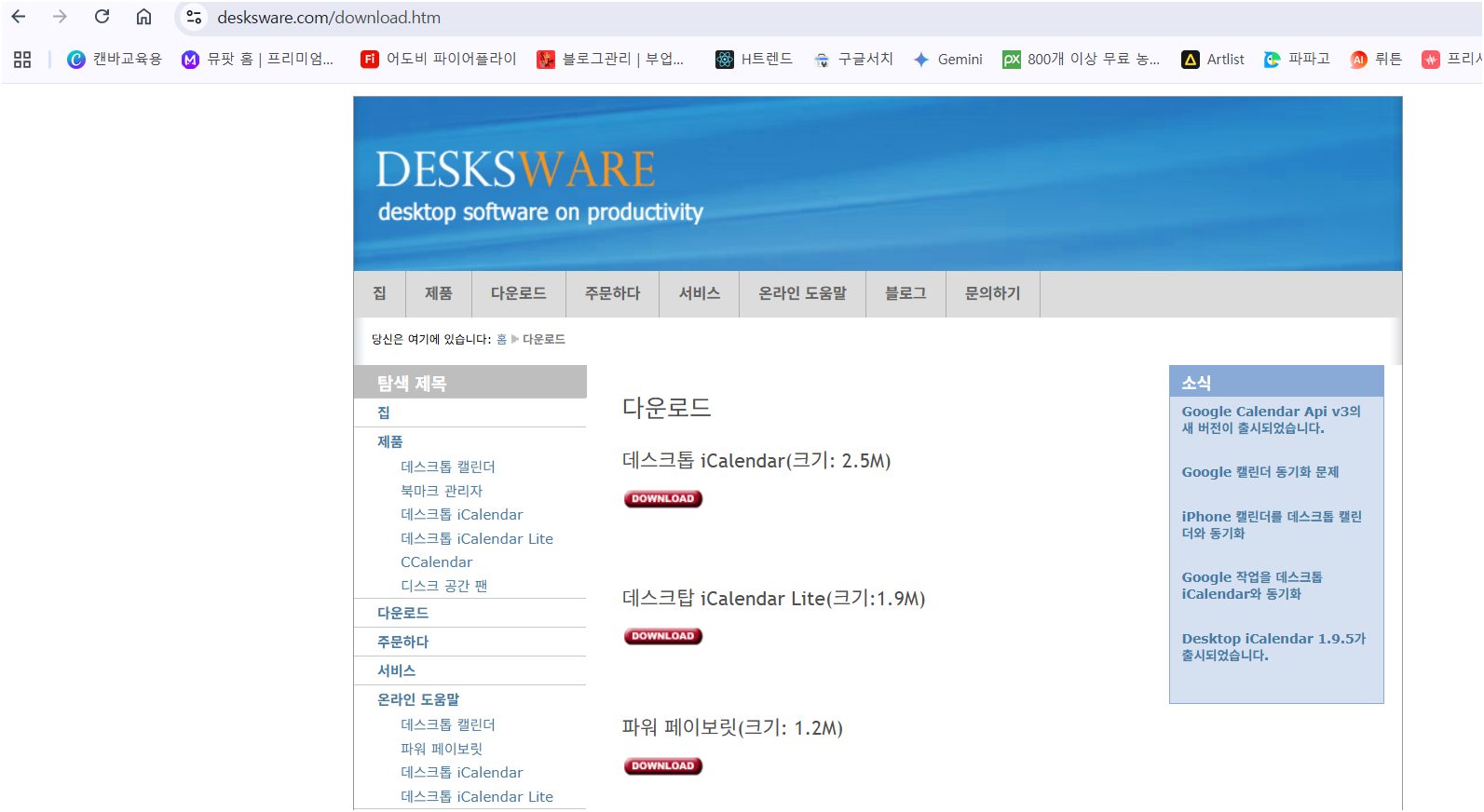The height and width of the screenshot is (812, 1484).
Task: Select the 주문하다 navigation tab
Action: [612, 293]
